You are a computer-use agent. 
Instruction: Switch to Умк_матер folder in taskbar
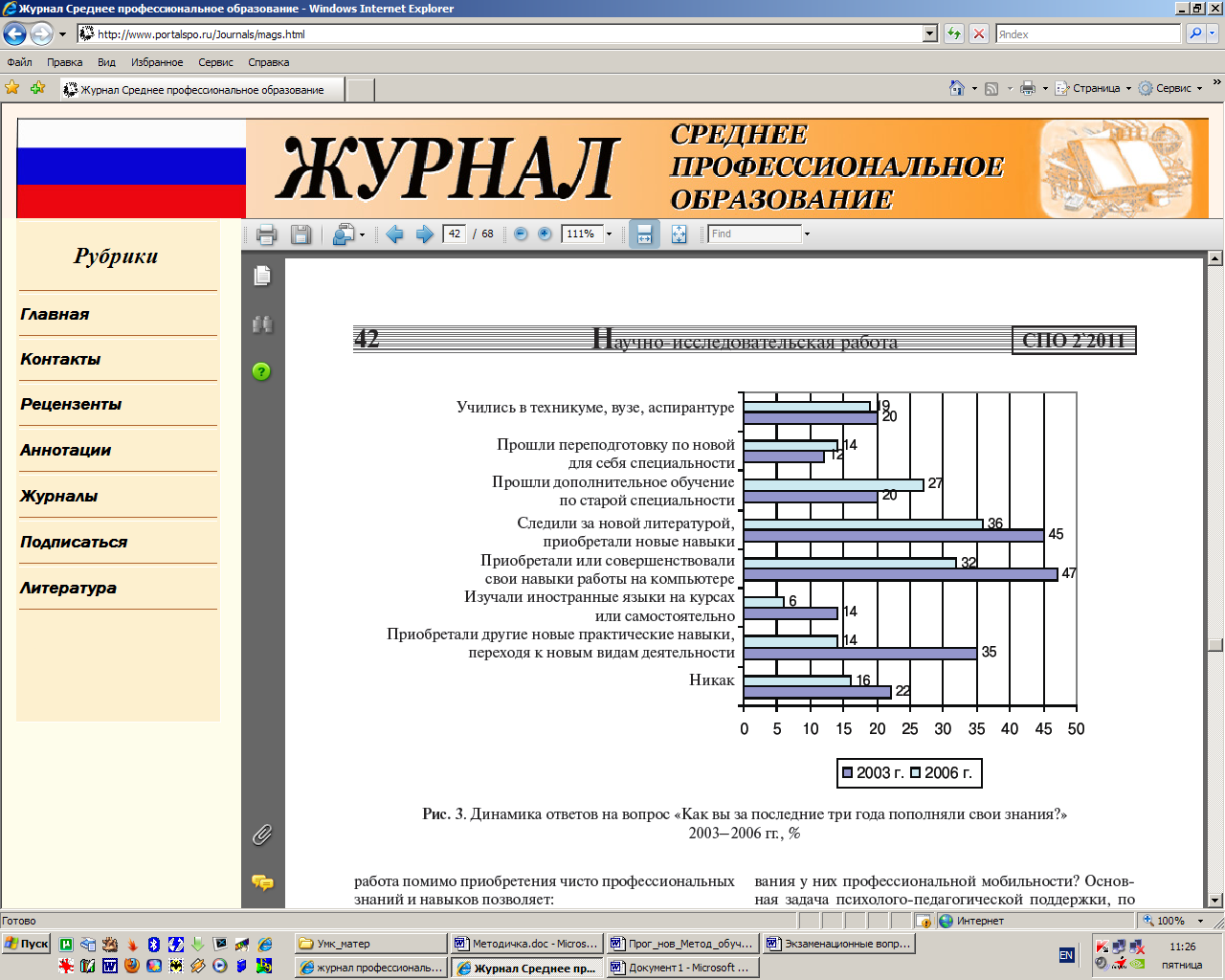(370, 944)
